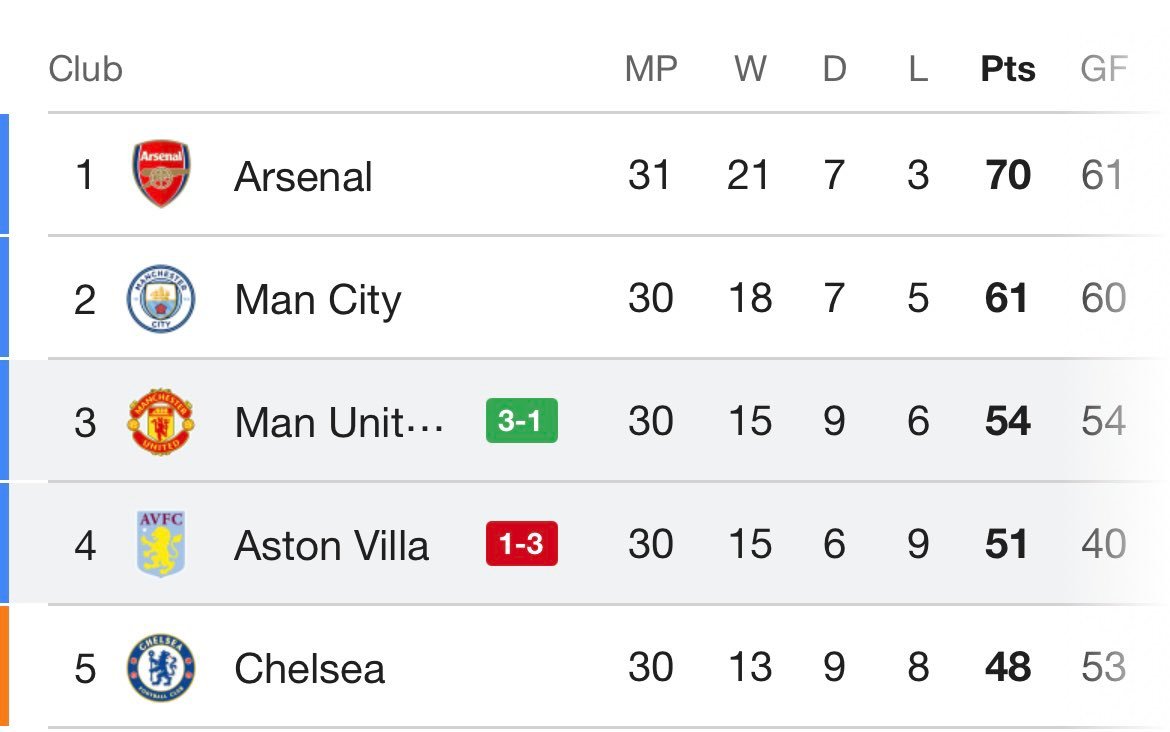Click the Club column header
The height and width of the screenshot is (732, 1170).
coord(85,69)
